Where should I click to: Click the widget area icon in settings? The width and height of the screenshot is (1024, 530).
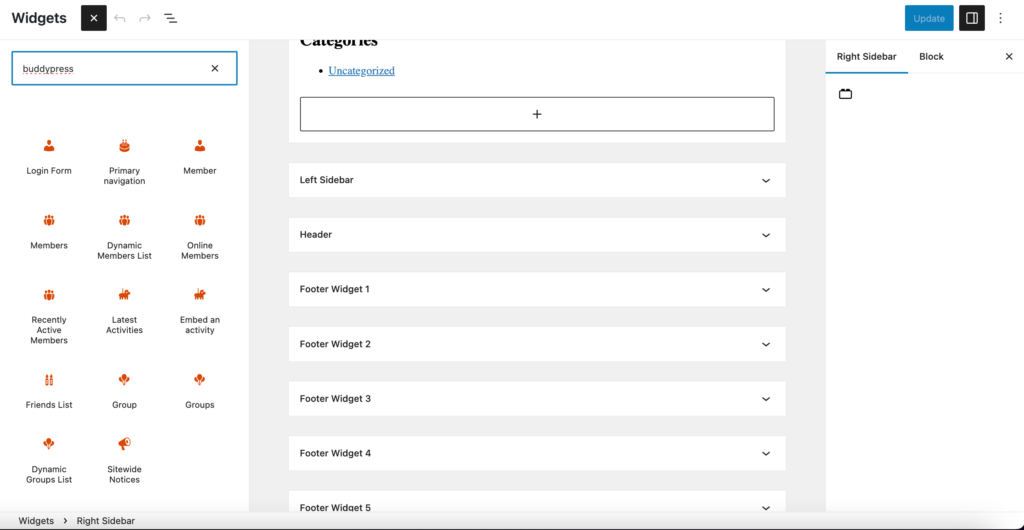(x=846, y=94)
